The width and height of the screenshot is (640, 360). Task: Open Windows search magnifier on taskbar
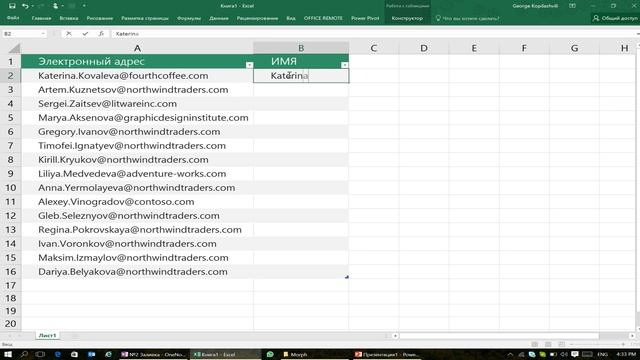(x=24, y=354)
